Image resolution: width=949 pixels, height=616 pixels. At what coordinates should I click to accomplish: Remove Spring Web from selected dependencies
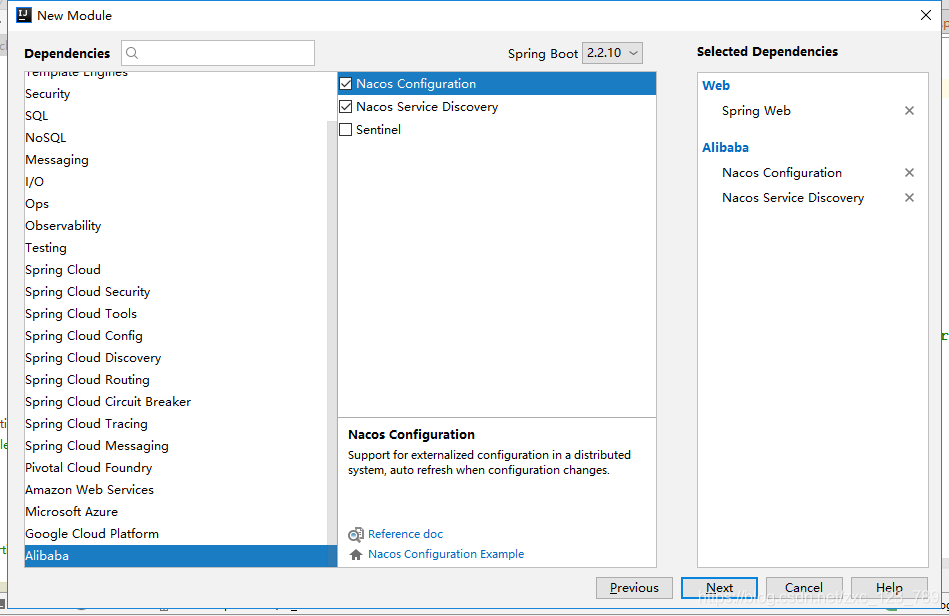909,111
